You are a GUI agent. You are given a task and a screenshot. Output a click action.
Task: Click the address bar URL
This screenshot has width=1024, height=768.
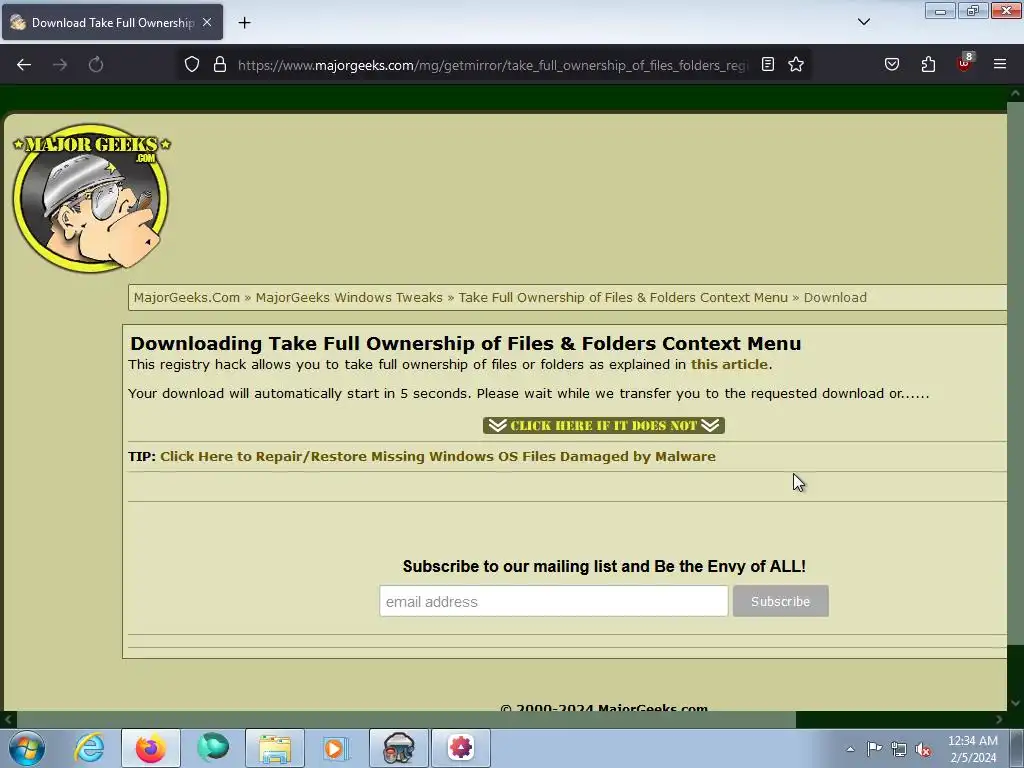493,65
